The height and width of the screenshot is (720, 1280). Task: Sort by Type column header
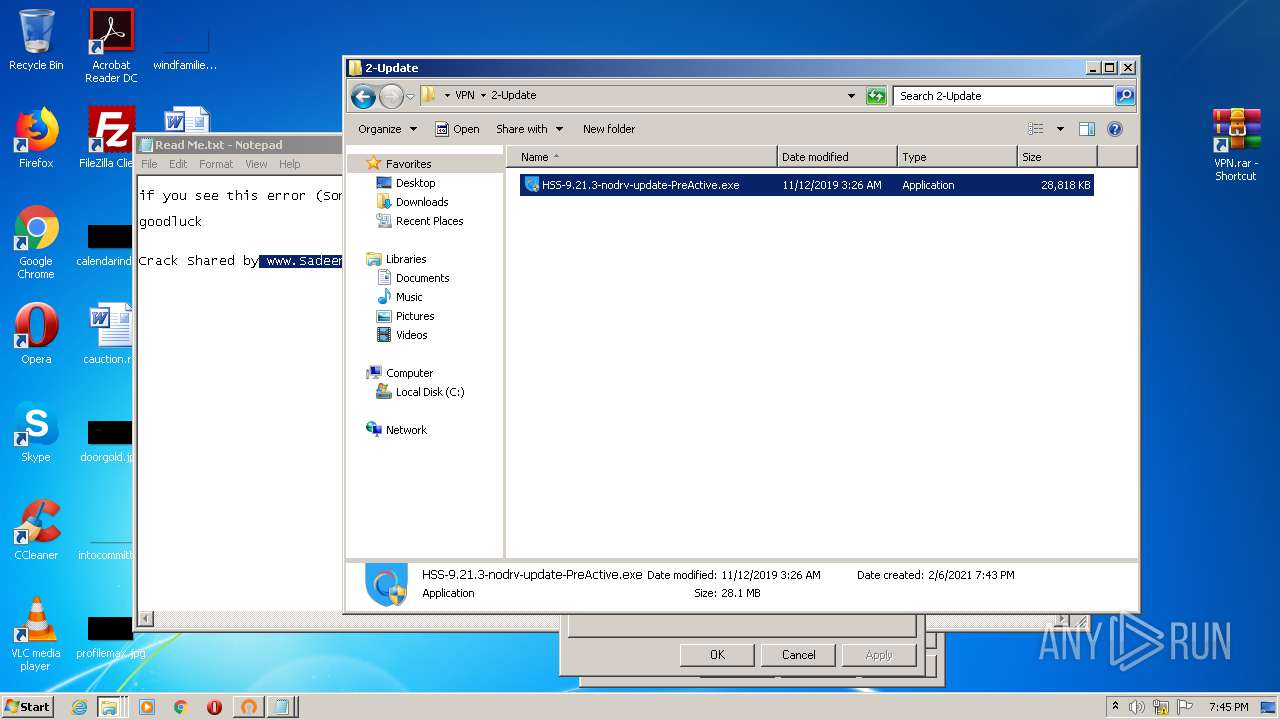coord(957,157)
